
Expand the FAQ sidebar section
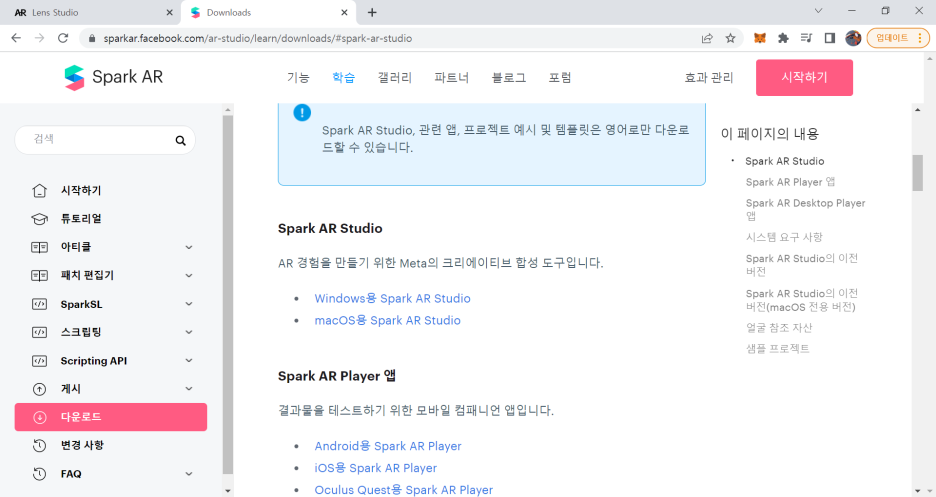[x=189, y=474]
